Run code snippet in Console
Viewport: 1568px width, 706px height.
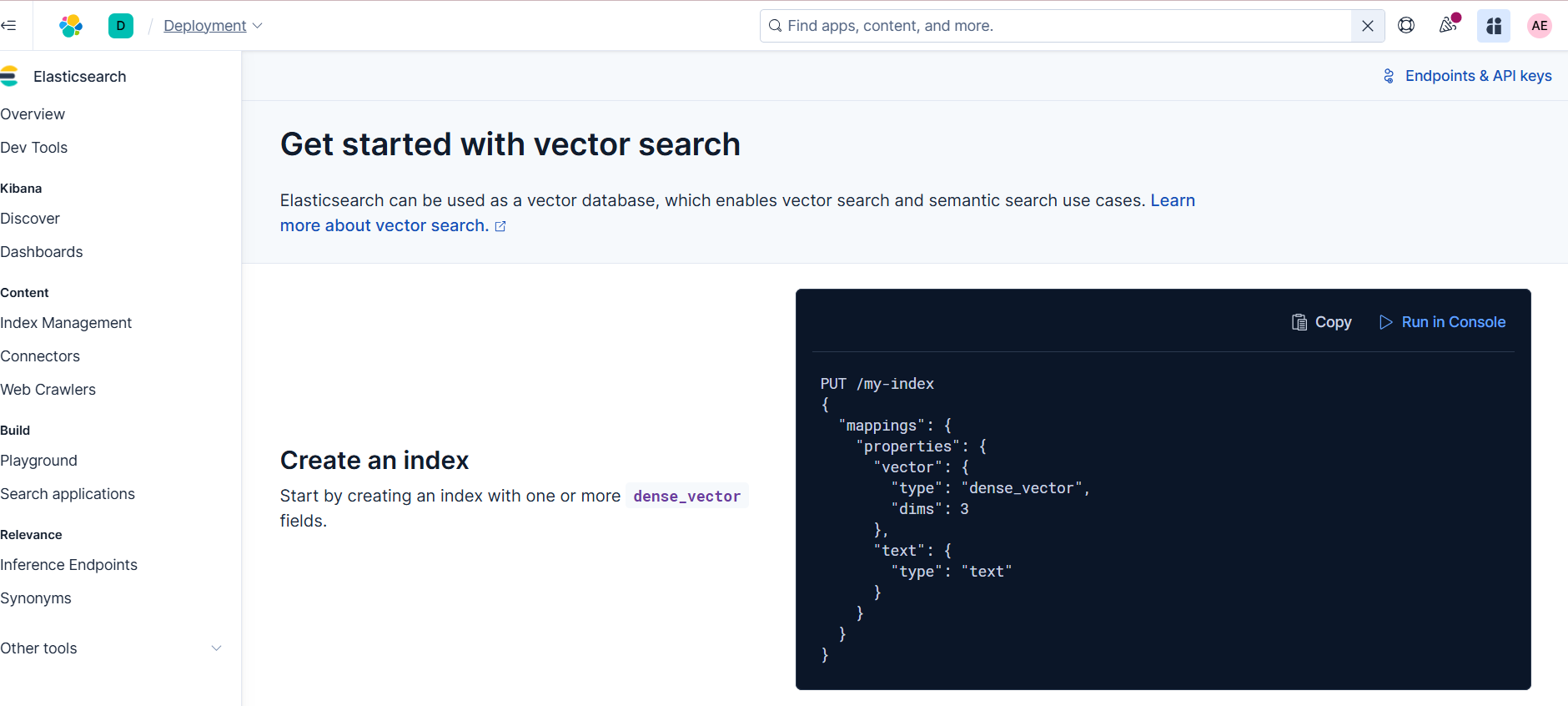(1443, 322)
